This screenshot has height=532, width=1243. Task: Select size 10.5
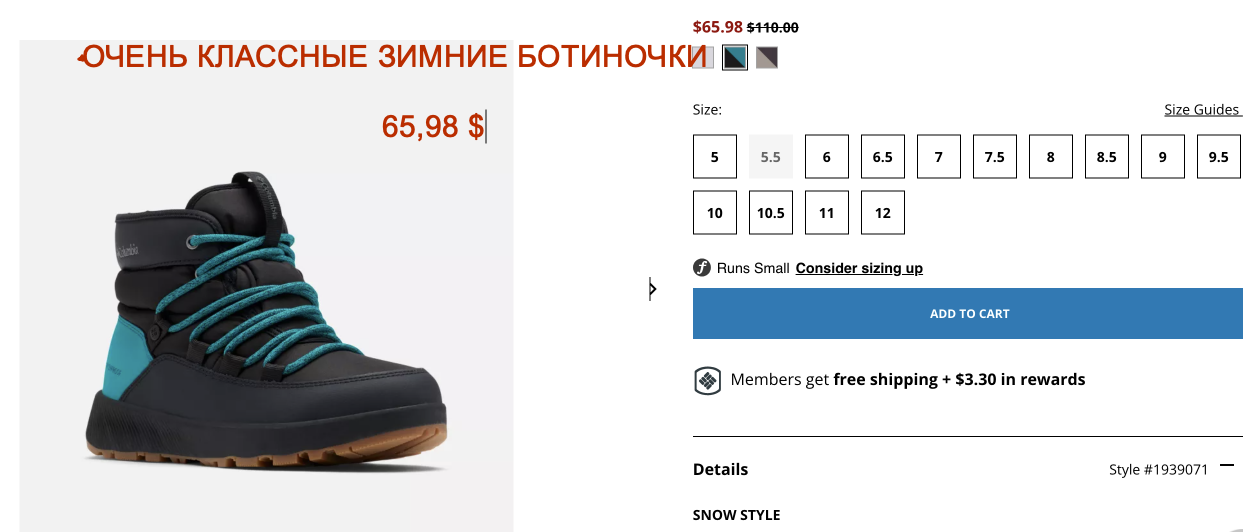click(771, 213)
